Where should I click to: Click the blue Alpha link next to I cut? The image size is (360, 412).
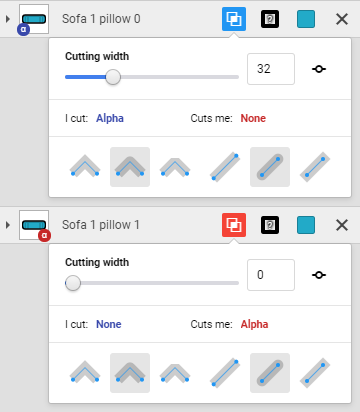click(x=110, y=118)
